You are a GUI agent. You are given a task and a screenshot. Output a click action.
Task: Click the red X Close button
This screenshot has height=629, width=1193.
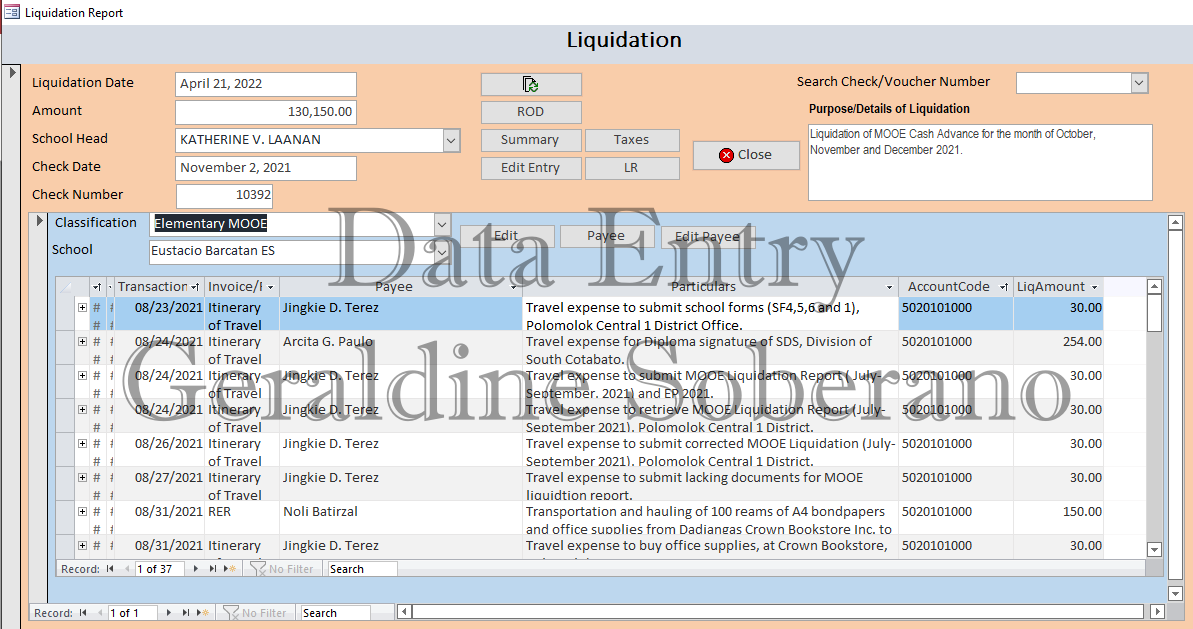[746, 155]
